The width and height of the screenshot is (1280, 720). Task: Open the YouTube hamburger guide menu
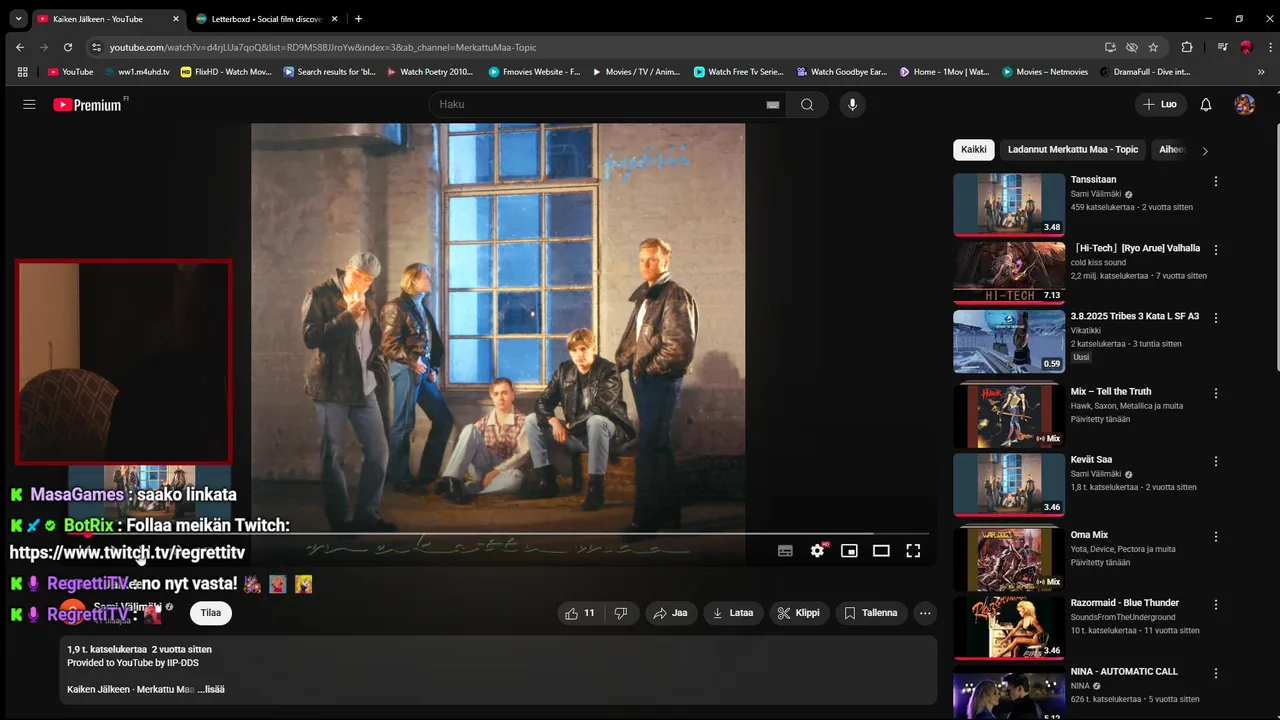[x=29, y=105]
